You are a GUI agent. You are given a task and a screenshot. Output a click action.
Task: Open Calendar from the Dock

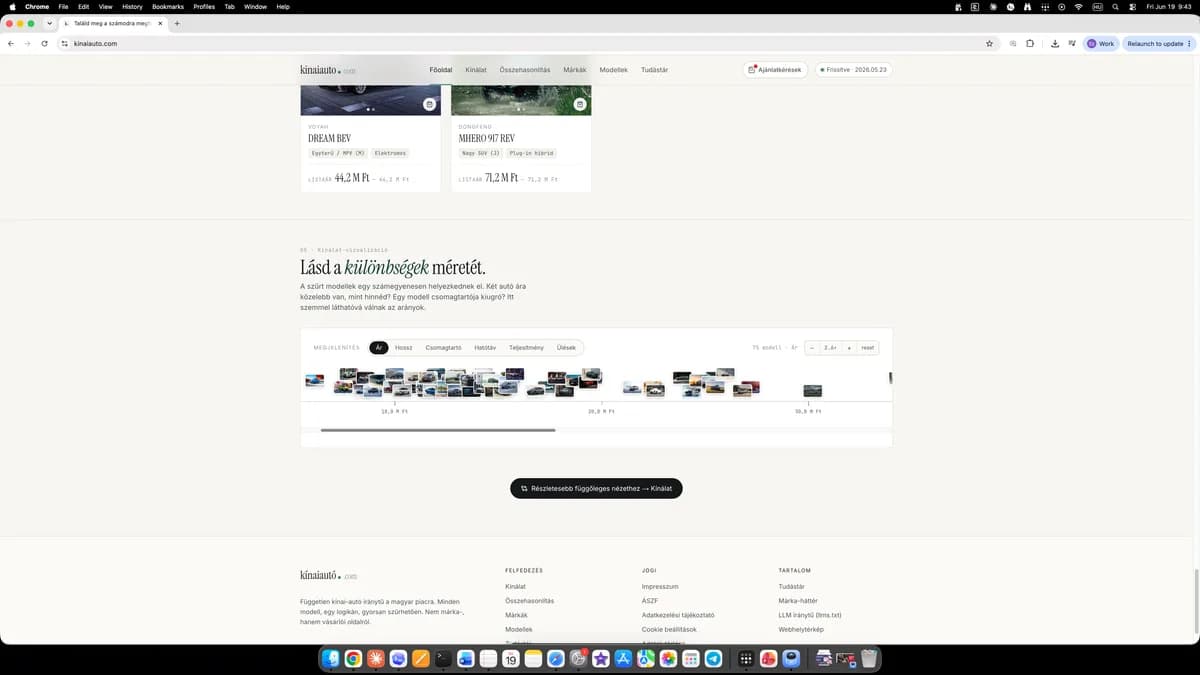(x=511, y=659)
